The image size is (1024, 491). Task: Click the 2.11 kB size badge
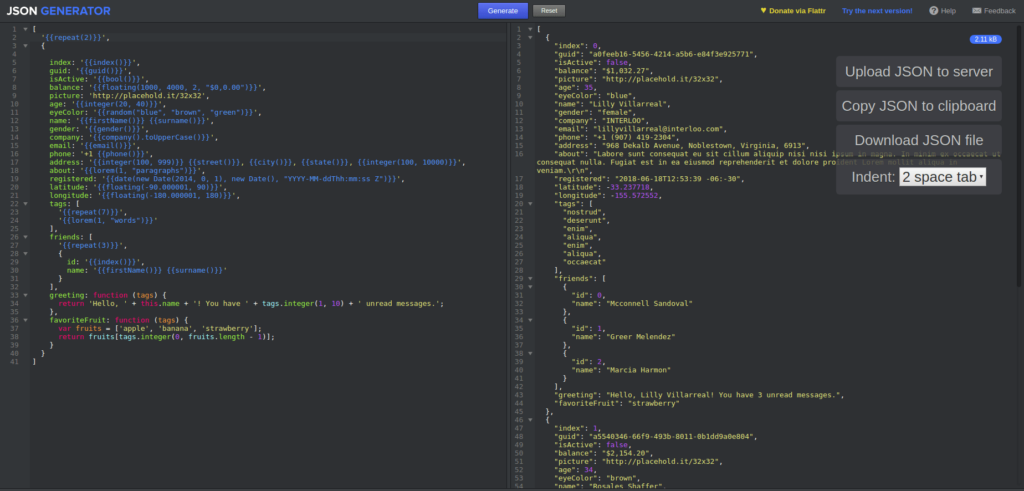[985, 39]
